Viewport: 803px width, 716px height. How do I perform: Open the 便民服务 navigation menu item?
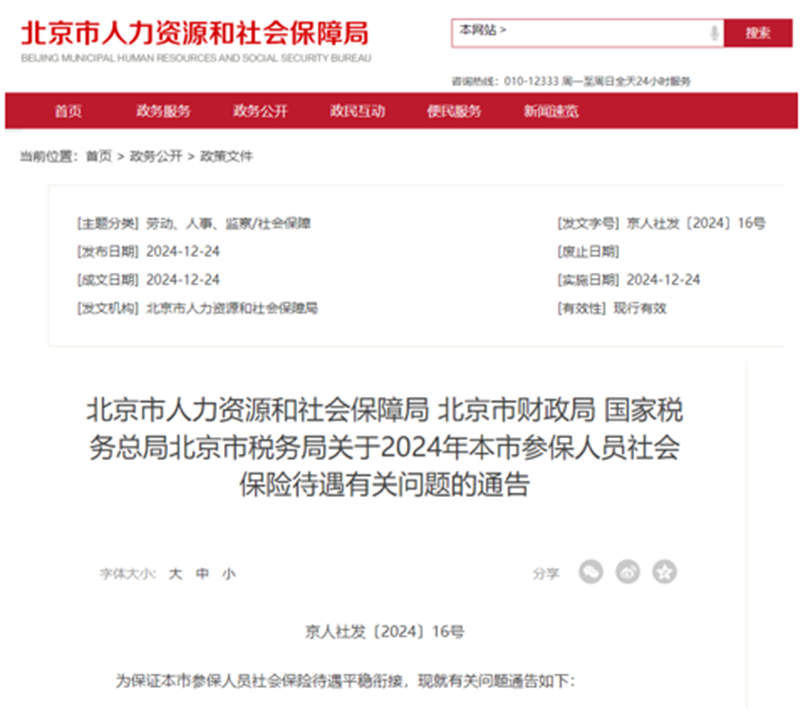point(454,111)
